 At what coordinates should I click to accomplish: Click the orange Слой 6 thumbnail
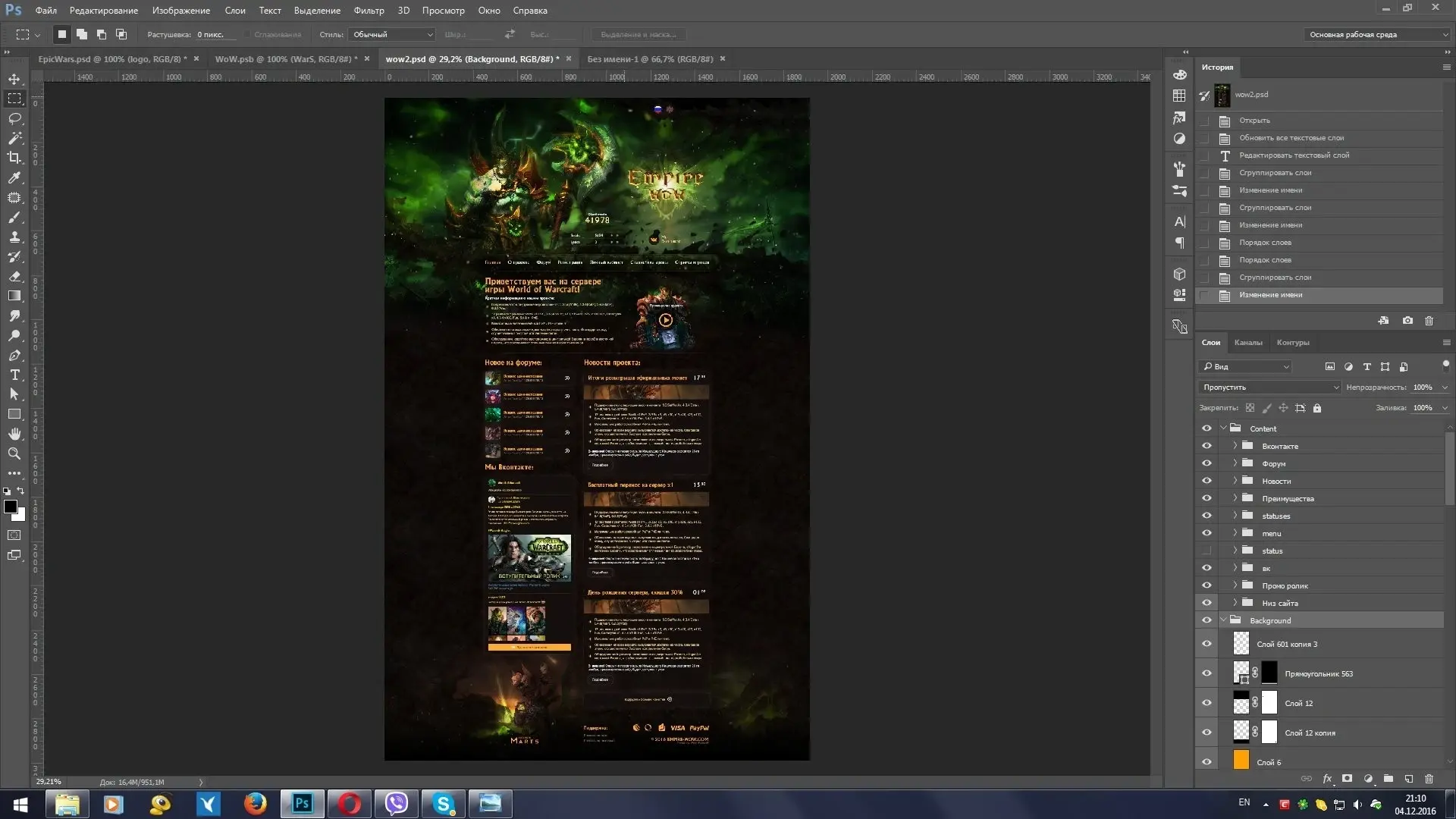pyautogui.click(x=1241, y=761)
